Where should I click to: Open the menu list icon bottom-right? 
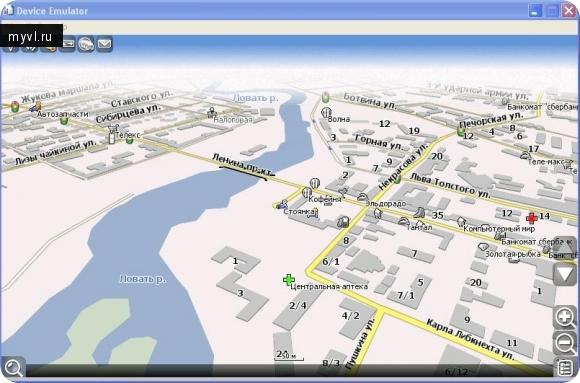pyautogui.click(x=565, y=368)
